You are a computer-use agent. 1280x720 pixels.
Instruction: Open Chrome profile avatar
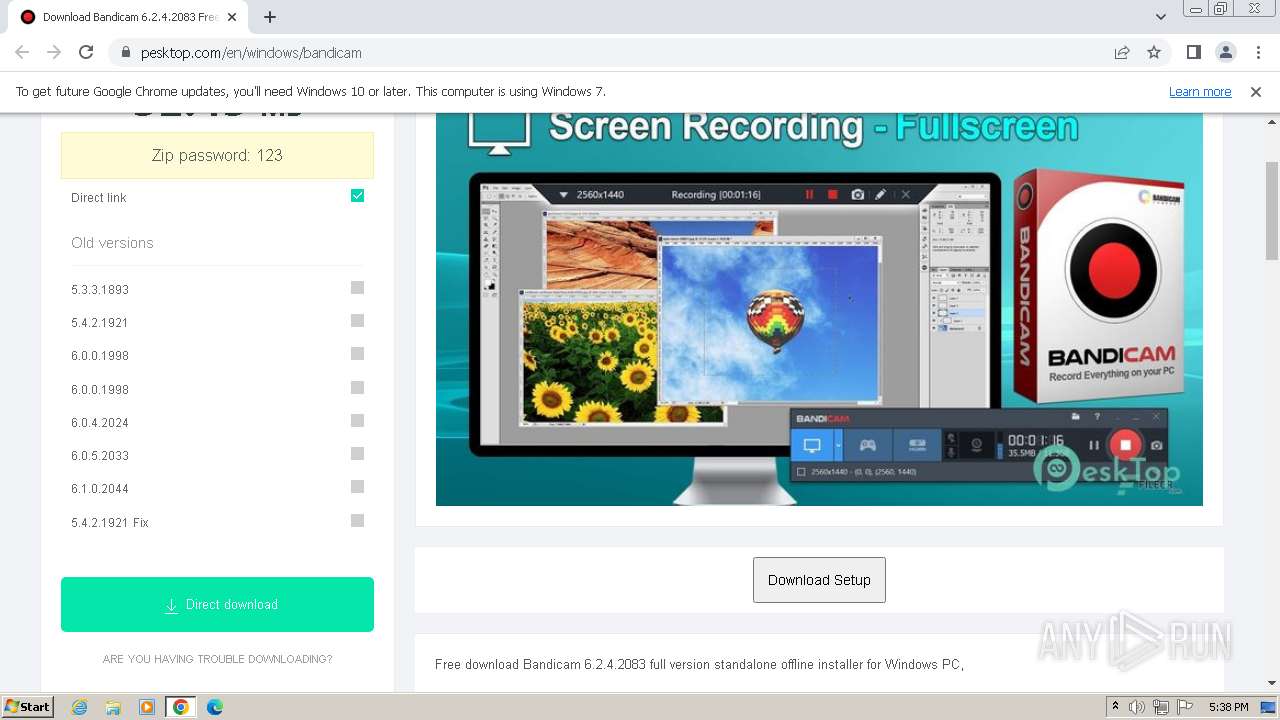[x=1225, y=52]
